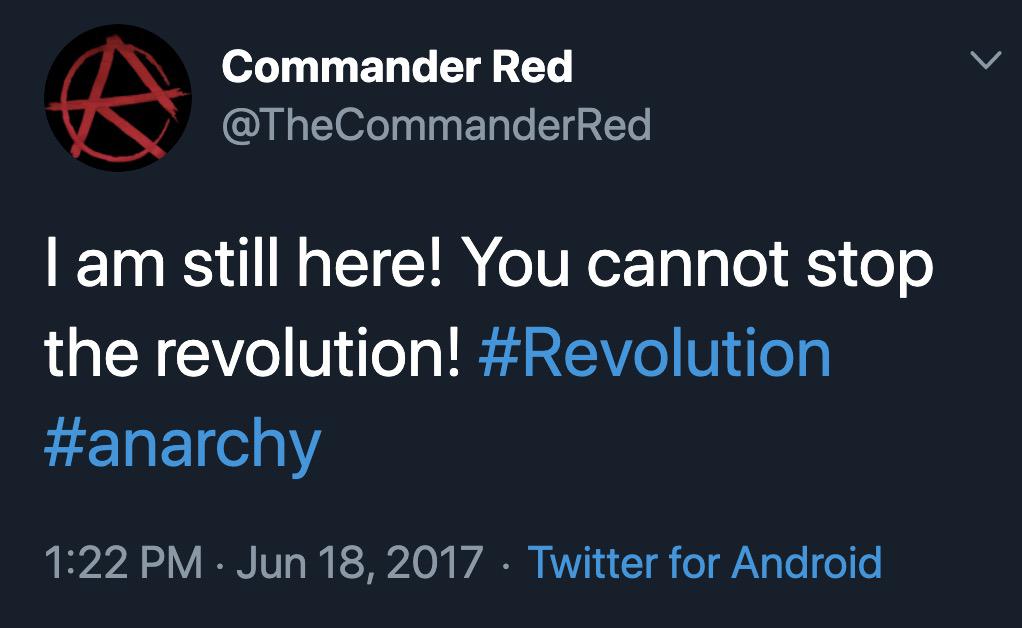Click the words "the revolution!" in tweet
The width and height of the screenshot is (1022, 628).
coord(252,354)
